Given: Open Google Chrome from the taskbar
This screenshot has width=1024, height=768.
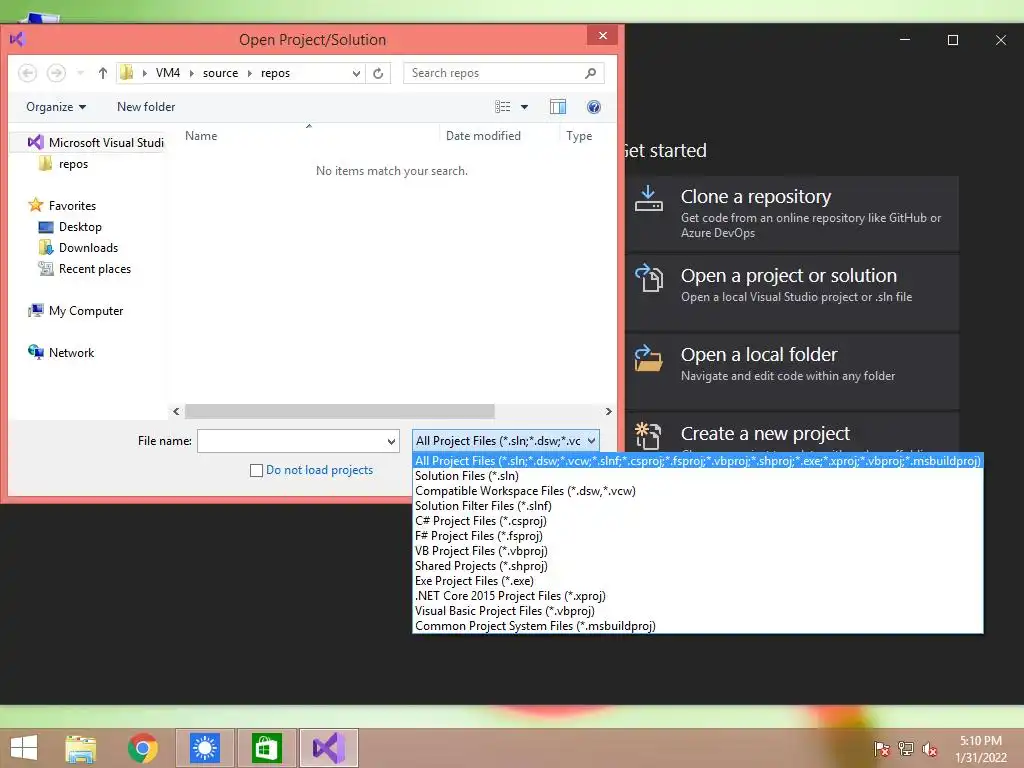Looking at the screenshot, I should click(x=143, y=748).
